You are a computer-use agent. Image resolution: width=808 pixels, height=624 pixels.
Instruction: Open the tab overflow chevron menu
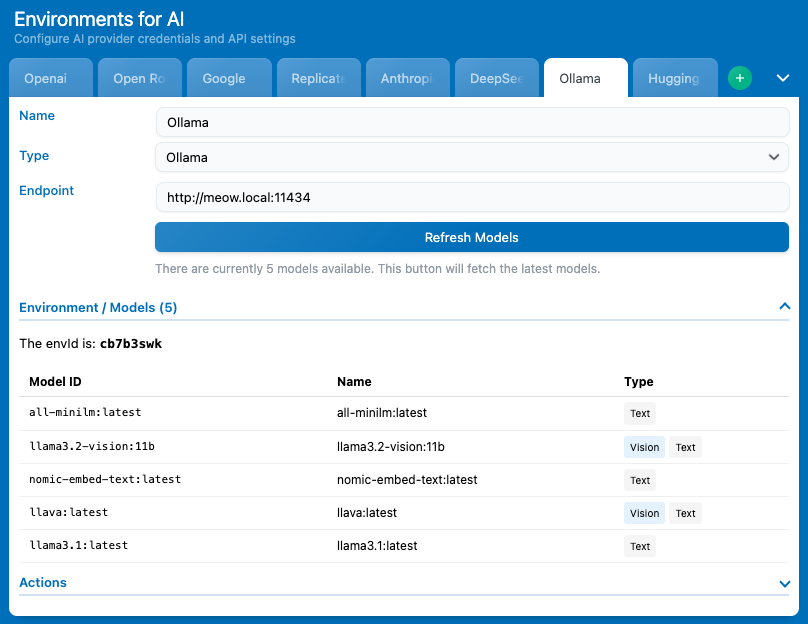783,78
